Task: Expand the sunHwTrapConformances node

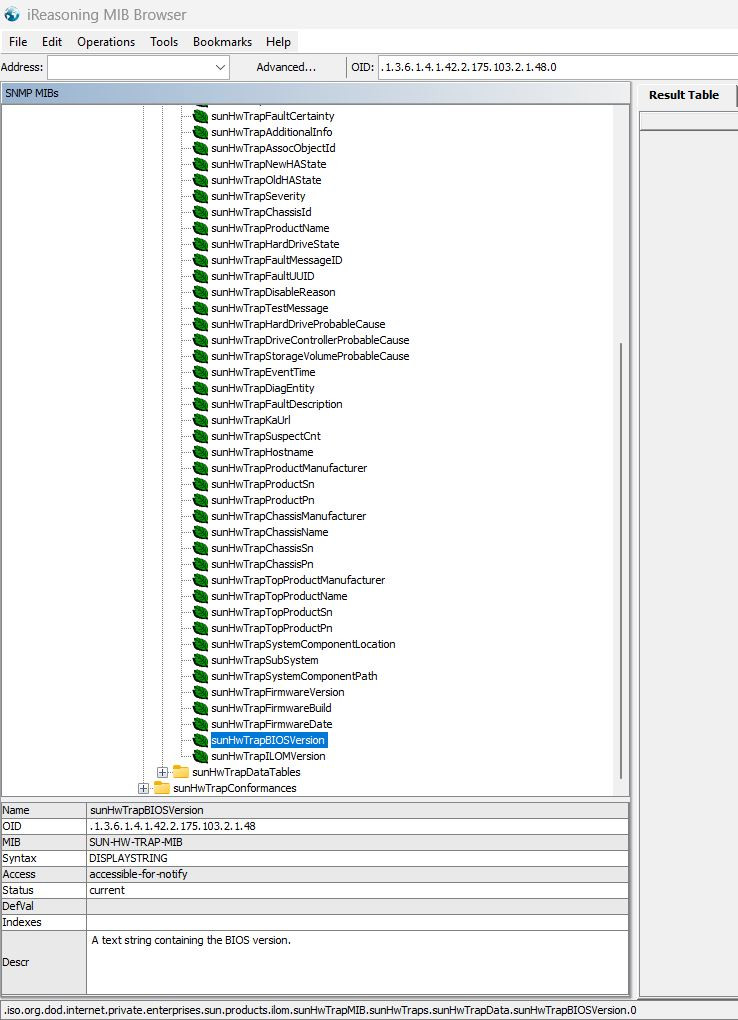Action: (143, 788)
